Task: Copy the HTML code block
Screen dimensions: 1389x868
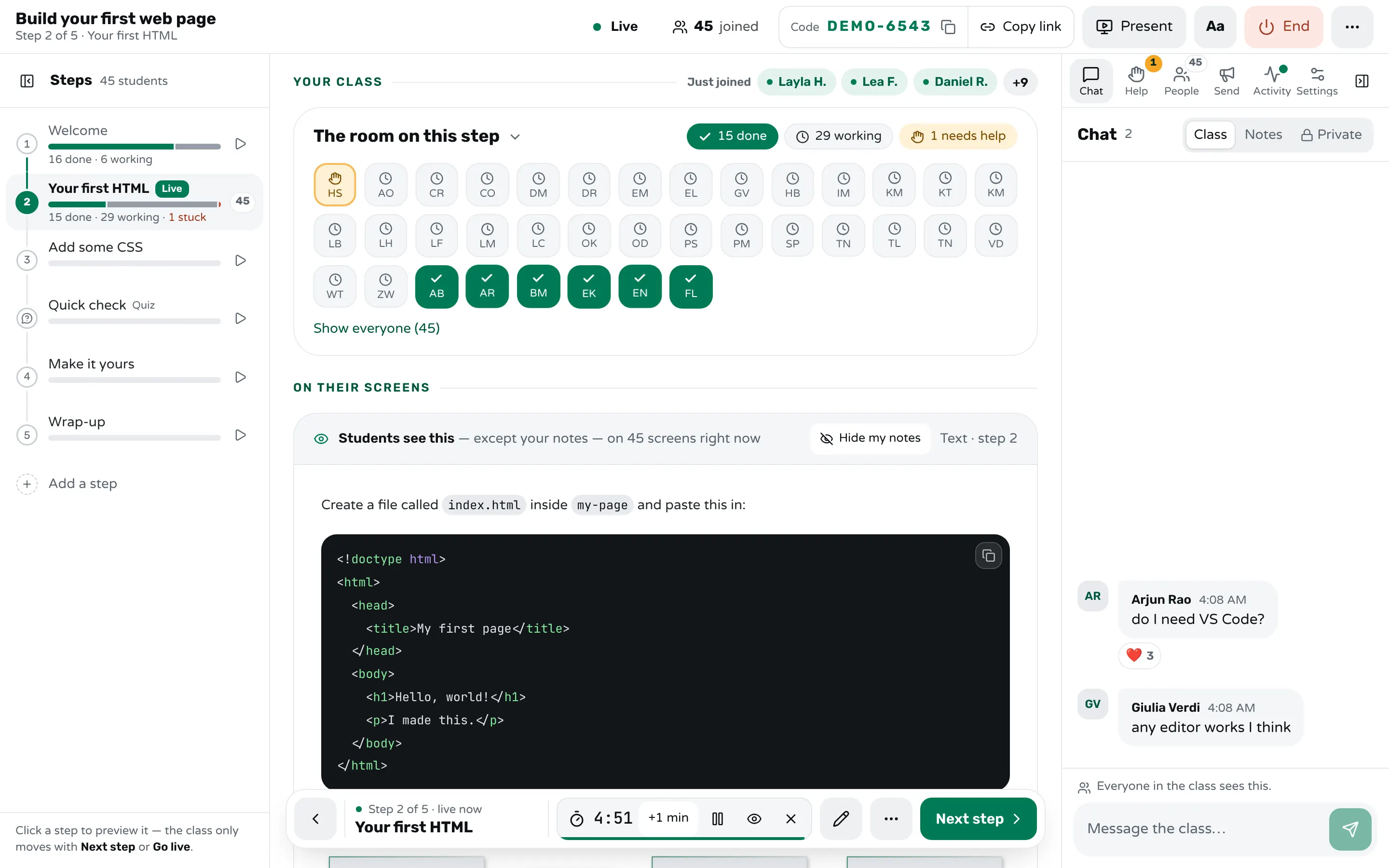Action: [x=988, y=556]
